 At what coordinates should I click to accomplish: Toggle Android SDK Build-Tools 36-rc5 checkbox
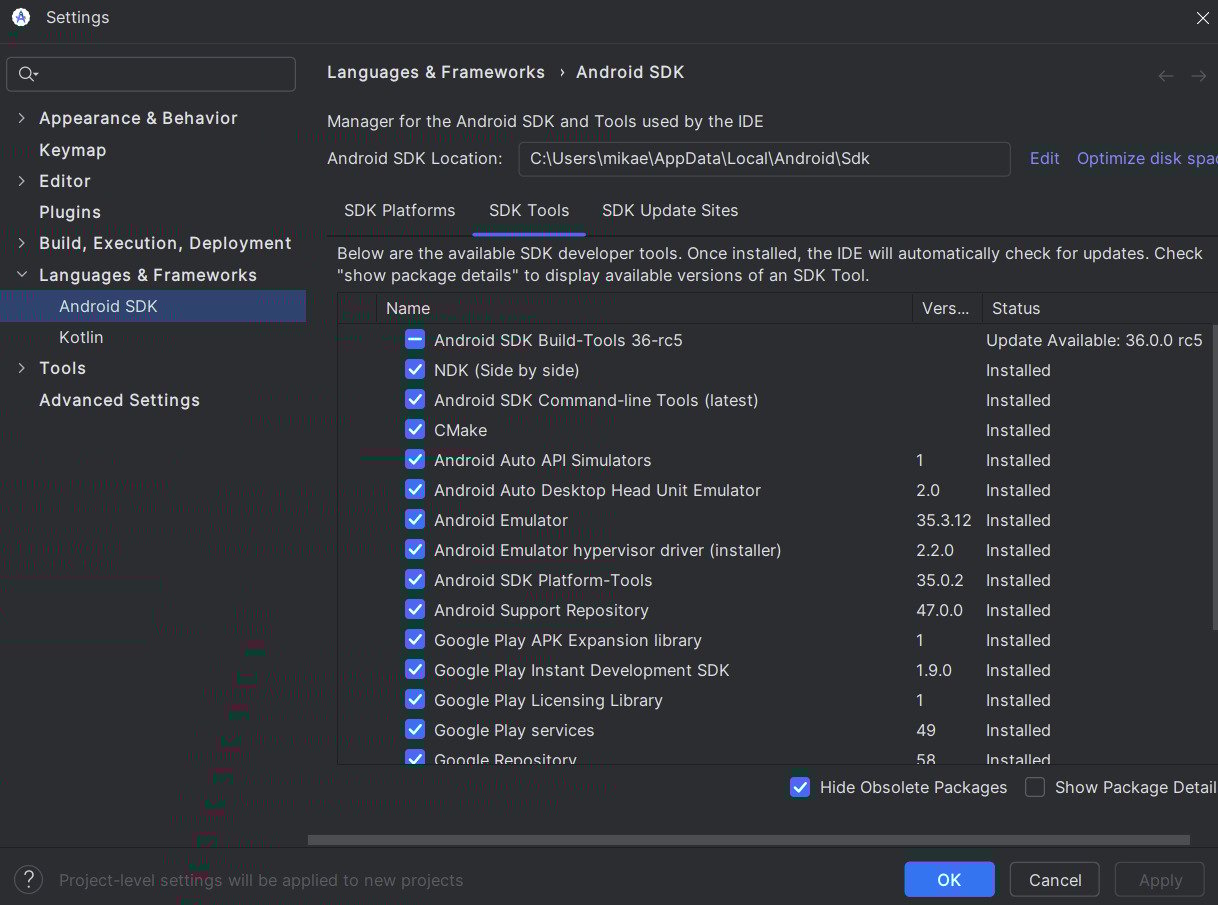pos(415,340)
